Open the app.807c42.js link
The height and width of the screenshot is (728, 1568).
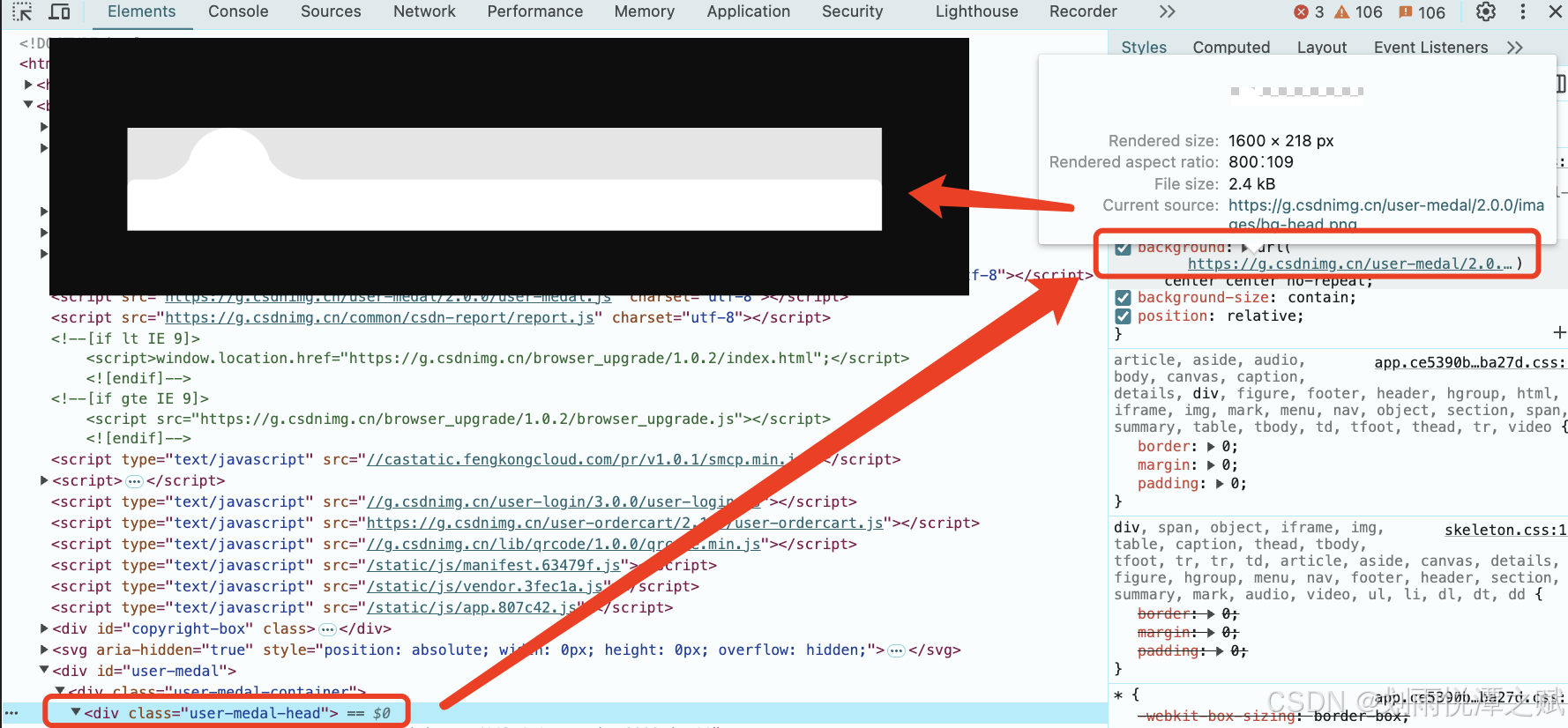click(471, 607)
